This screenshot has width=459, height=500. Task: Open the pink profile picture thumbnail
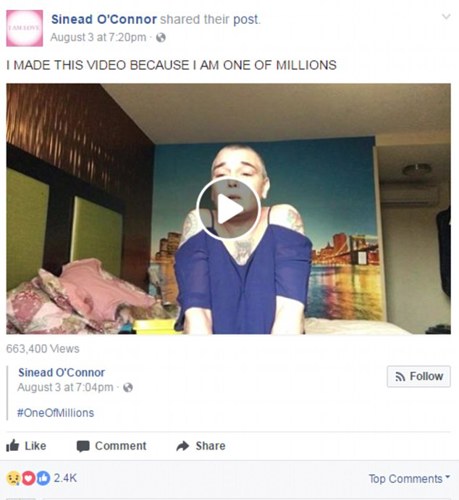pos(24,28)
